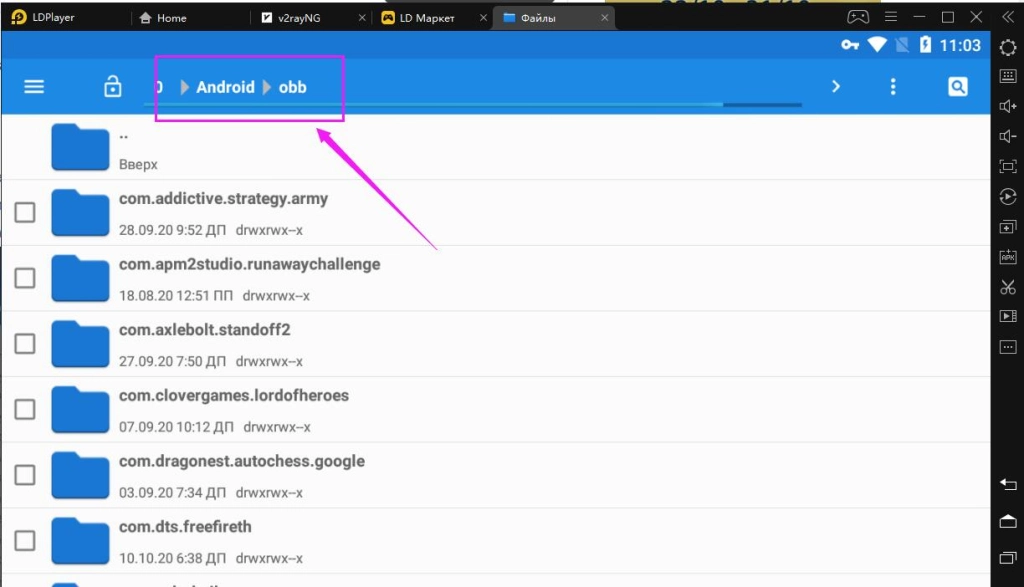
Task: Open the hamburger navigation menu
Action: pyautogui.click(x=34, y=87)
